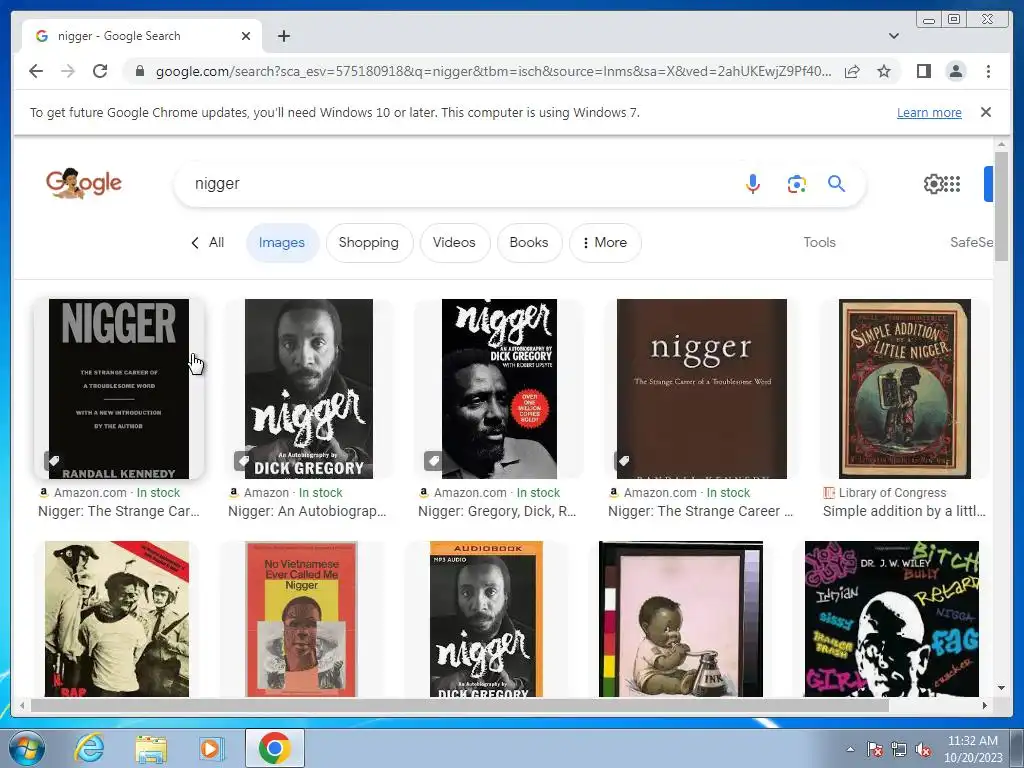The image size is (1024, 768).
Task: Reload the current Google page
Action: pyautogui.click(x=100, y=71)
